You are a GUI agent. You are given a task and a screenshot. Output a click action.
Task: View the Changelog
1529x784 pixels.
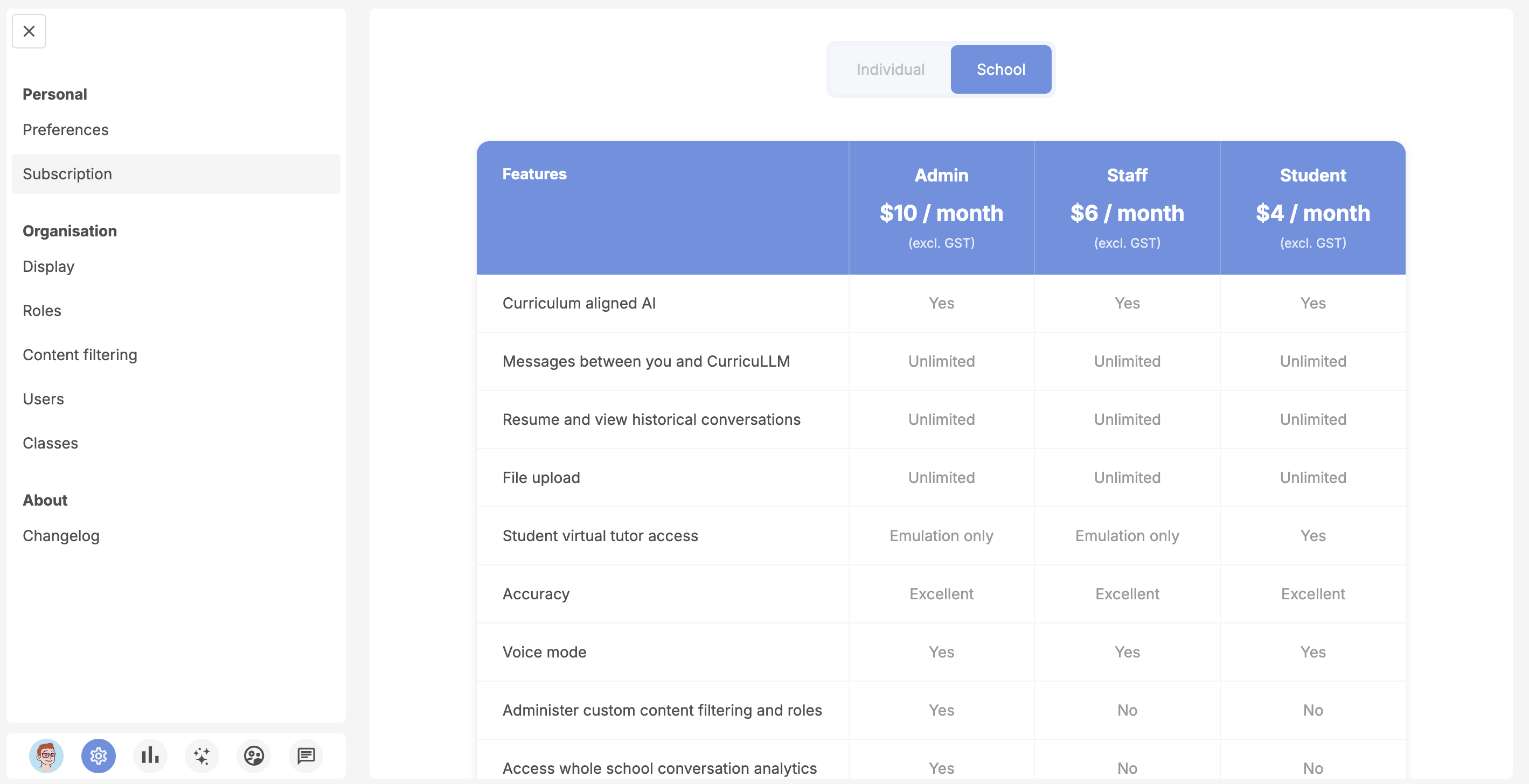60,536
